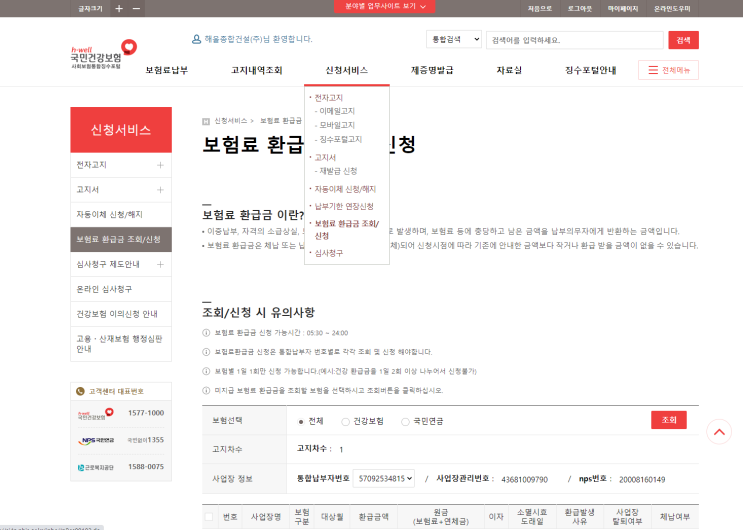Open 온라인도우미 in the top bar

[x=672, y=9]
